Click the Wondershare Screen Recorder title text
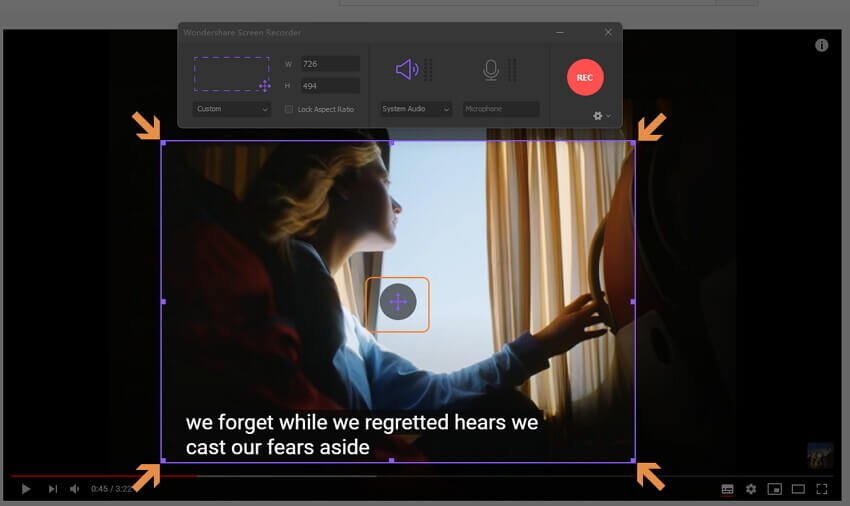This screenshot has height=506, width=850. coord(242,33)
